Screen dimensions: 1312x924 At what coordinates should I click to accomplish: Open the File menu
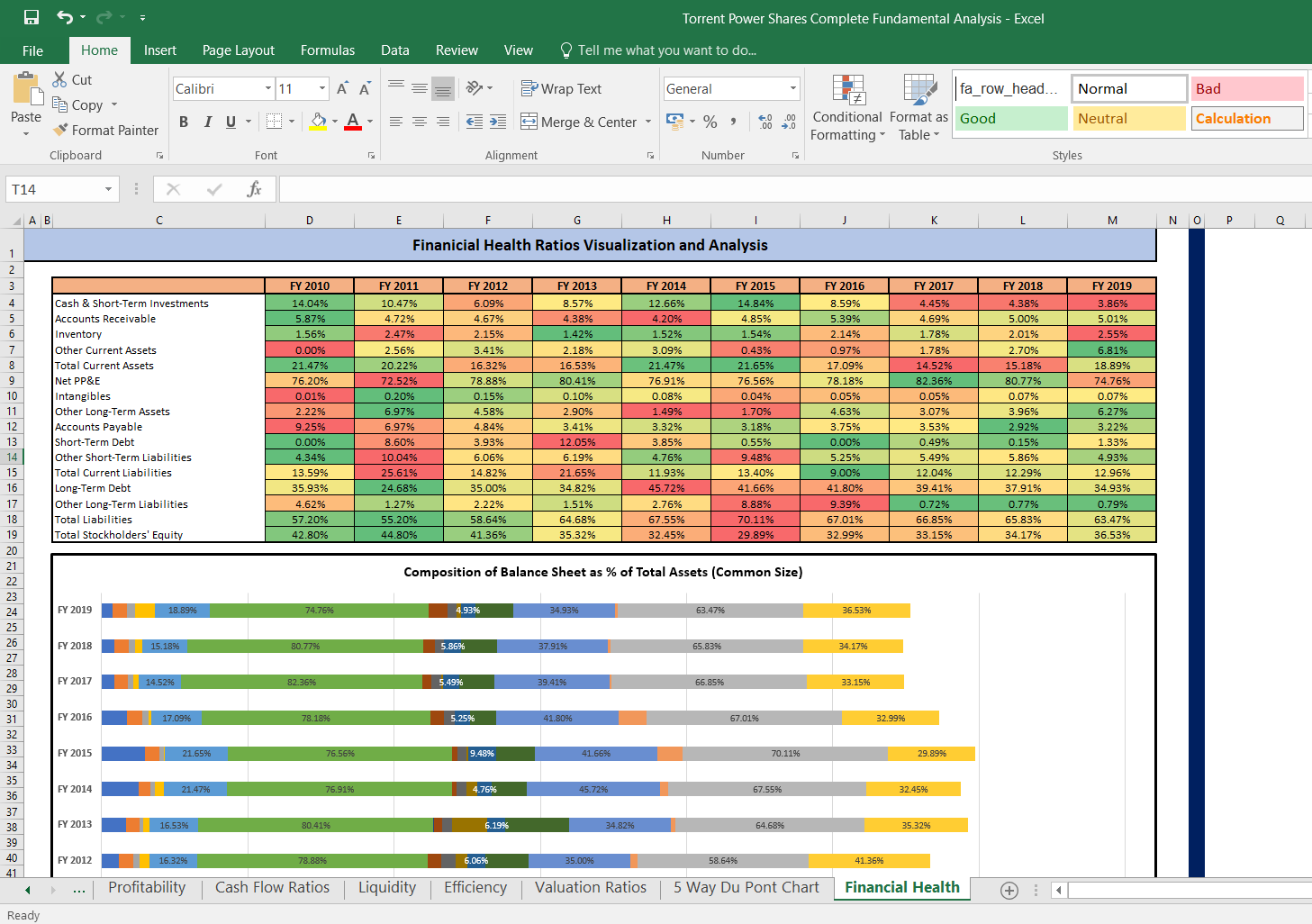pos(32,50)
